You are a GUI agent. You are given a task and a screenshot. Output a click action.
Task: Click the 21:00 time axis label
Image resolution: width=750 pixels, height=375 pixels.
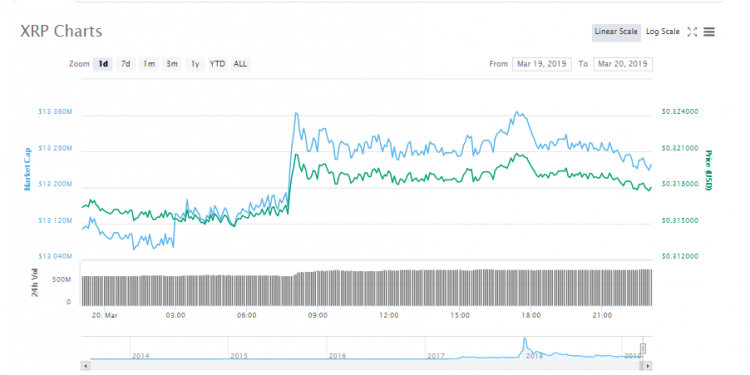tap(602, 315)
